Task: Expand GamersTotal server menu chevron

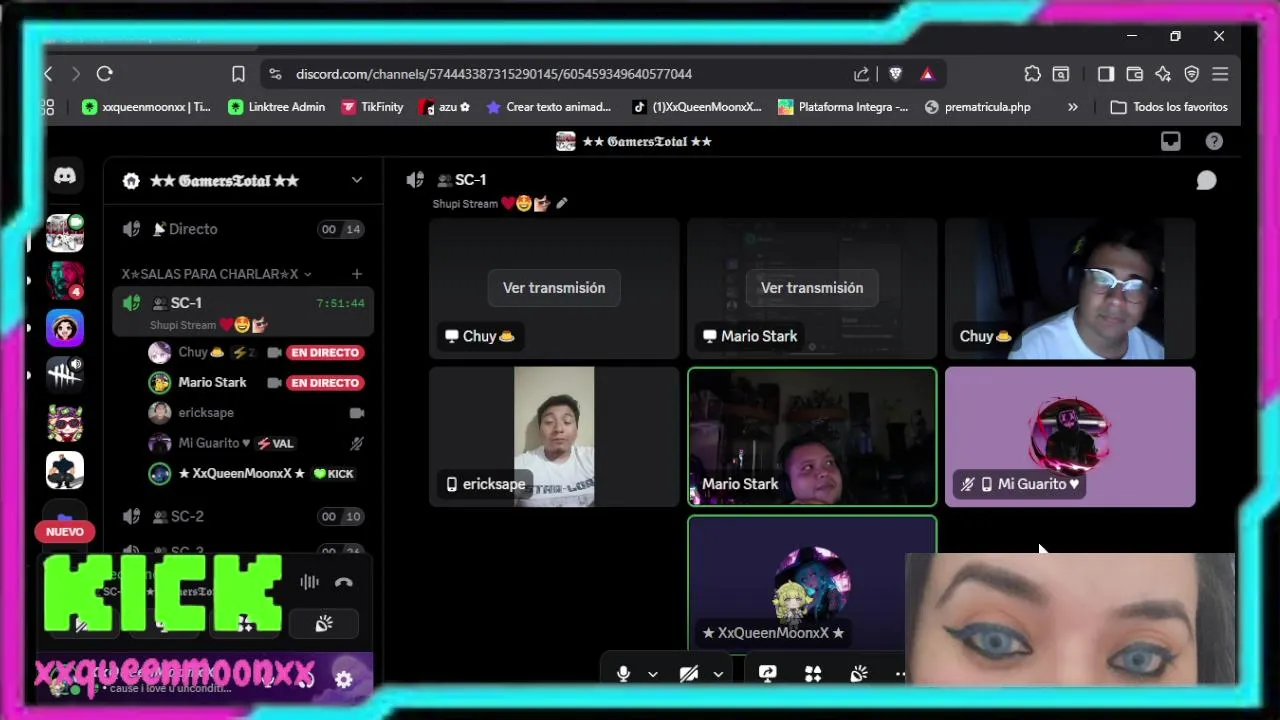Action: pos(357,180)
